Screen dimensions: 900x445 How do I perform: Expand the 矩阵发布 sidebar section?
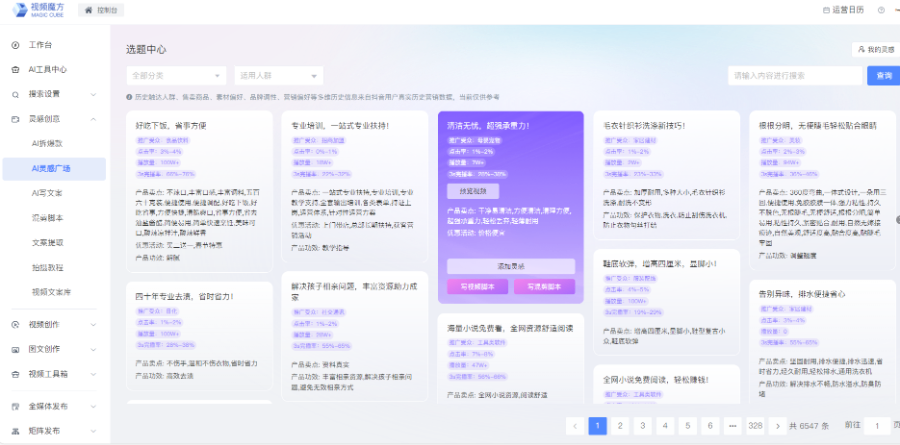[94, 431]
